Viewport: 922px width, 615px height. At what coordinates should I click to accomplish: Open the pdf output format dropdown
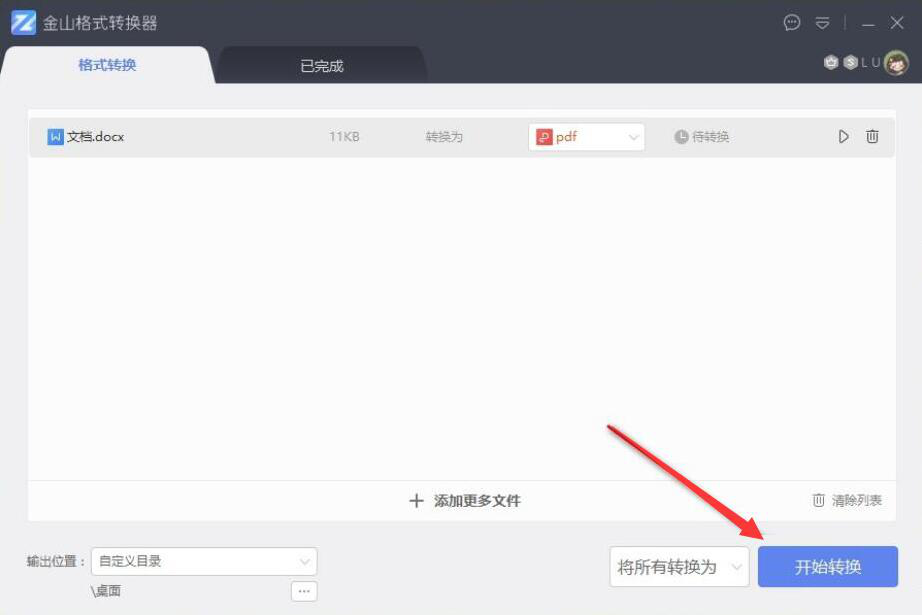(x=586, y=137)
